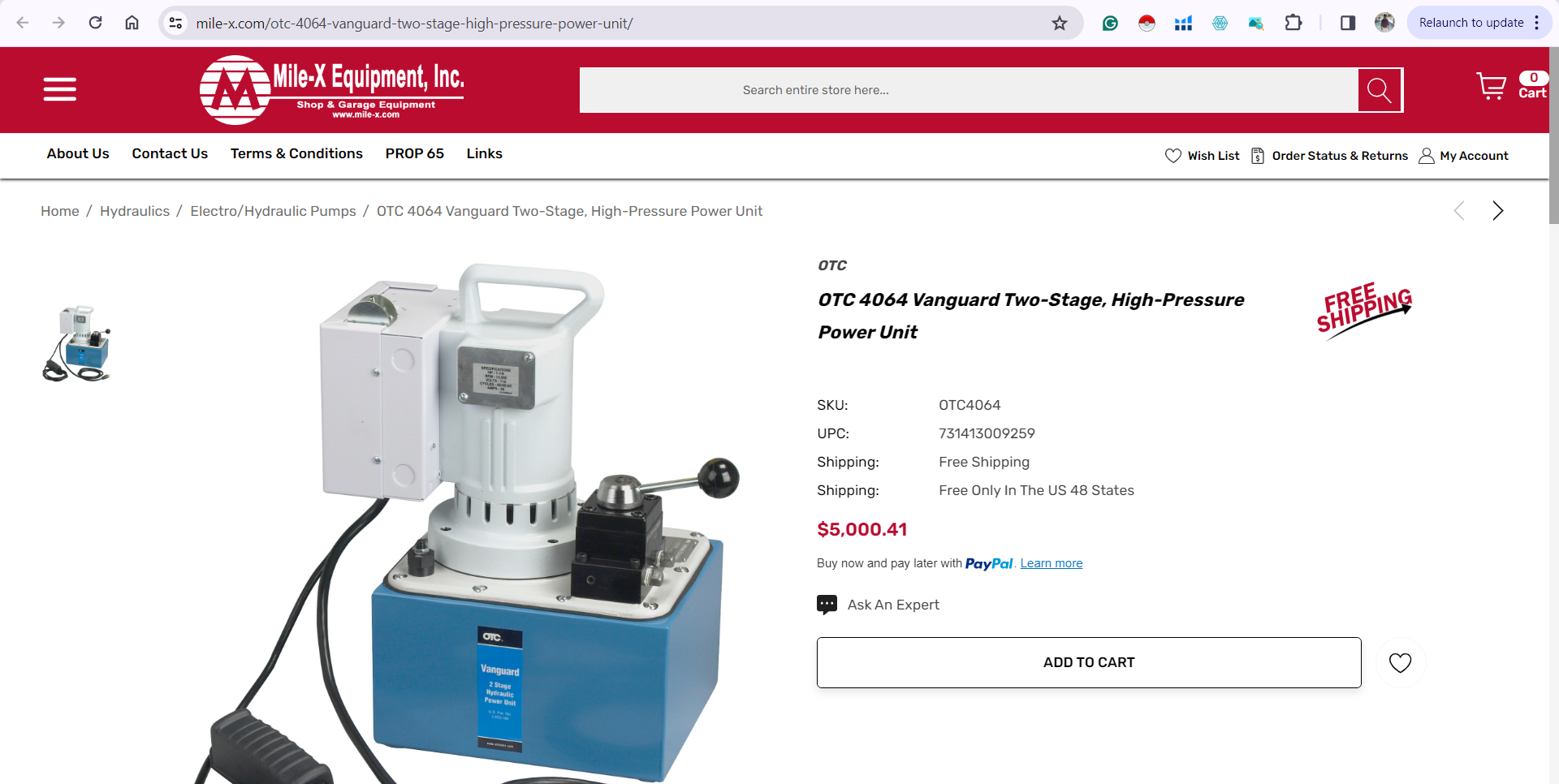Image resolution: width=1559 pixels, height=784 pixels.
Task: Open PayPal Learn more link
Action: (x=1051, y=563)
